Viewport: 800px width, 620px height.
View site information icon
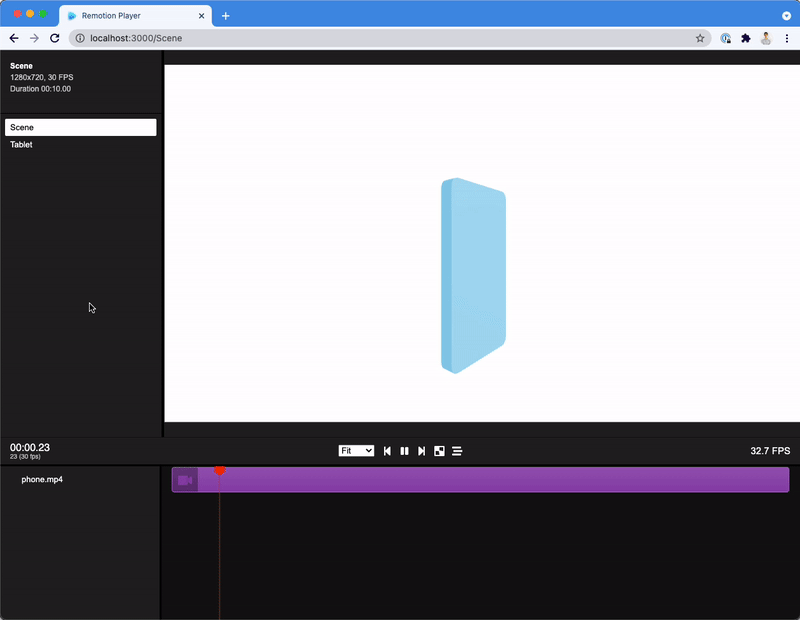pos(80,38)
